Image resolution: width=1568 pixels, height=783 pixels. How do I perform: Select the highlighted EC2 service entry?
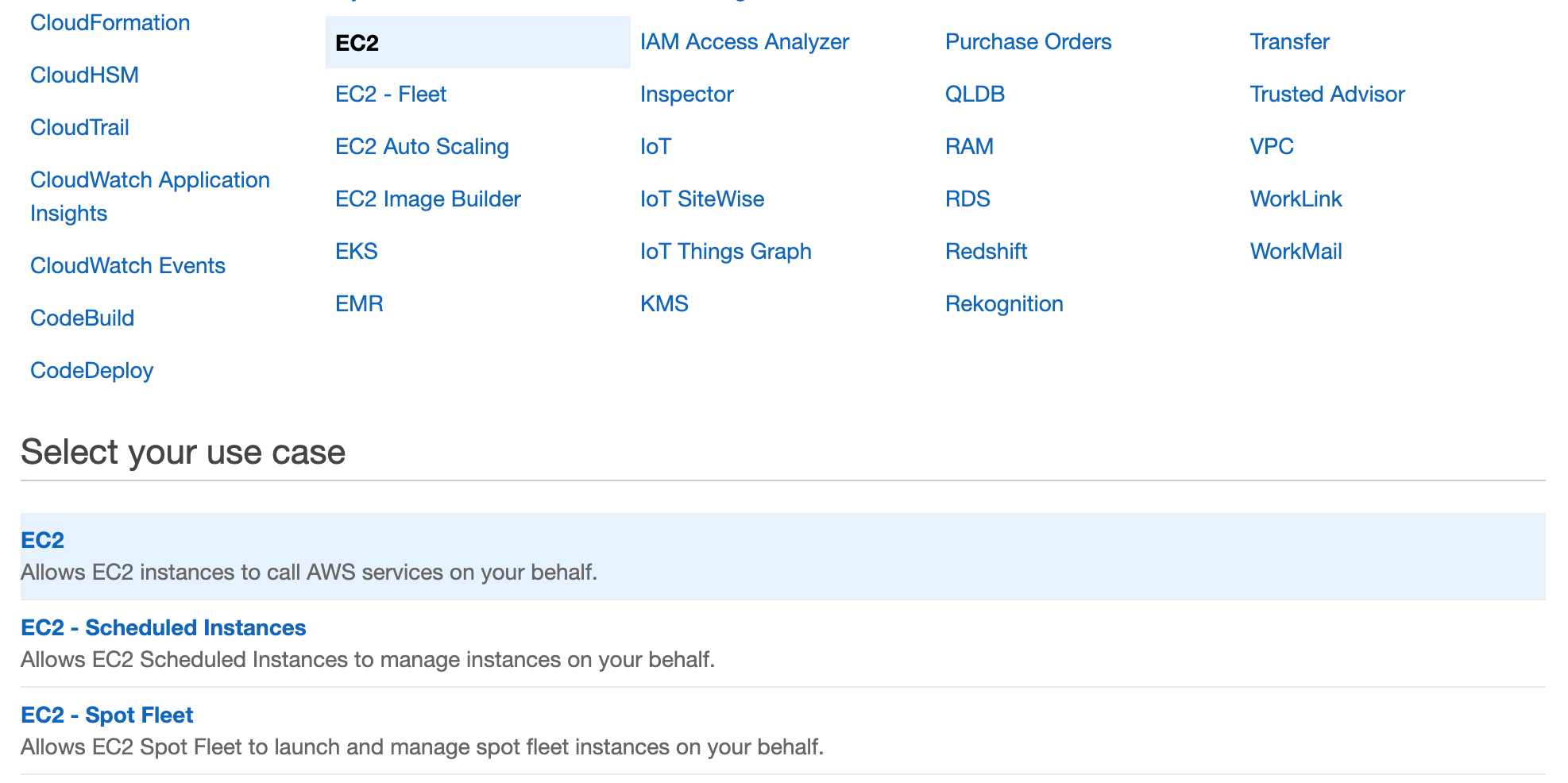point(478,42)
